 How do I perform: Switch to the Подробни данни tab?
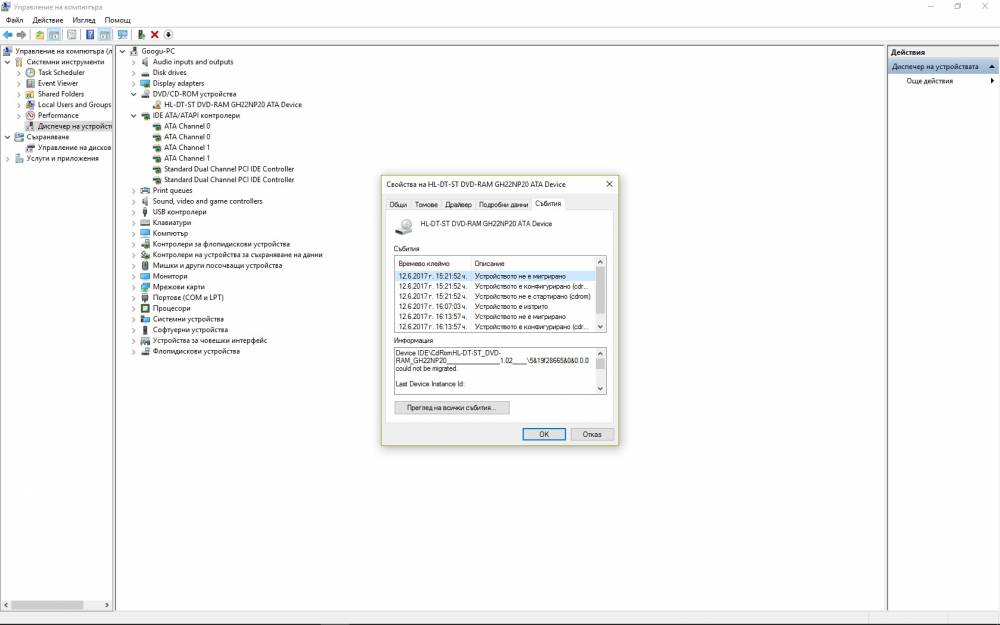pos(503,204)
